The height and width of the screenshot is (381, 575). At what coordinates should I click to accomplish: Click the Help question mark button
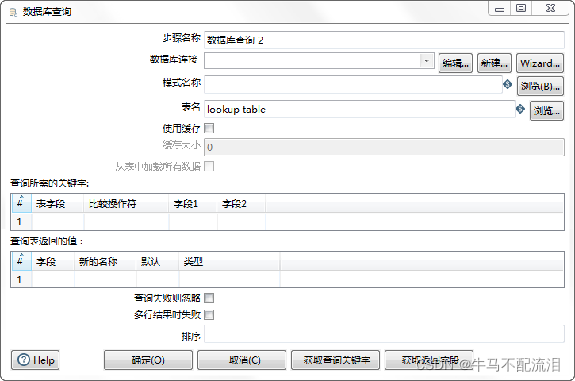(x=35, y=360)
